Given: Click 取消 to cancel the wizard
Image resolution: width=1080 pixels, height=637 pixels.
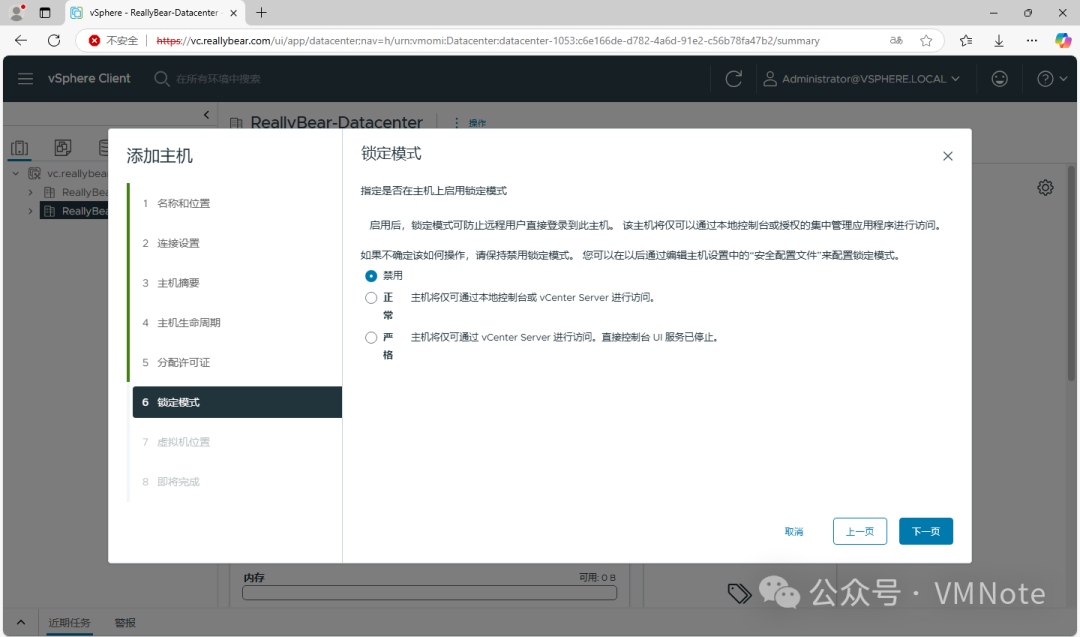Looking at the screenshot, I should 793,531.
